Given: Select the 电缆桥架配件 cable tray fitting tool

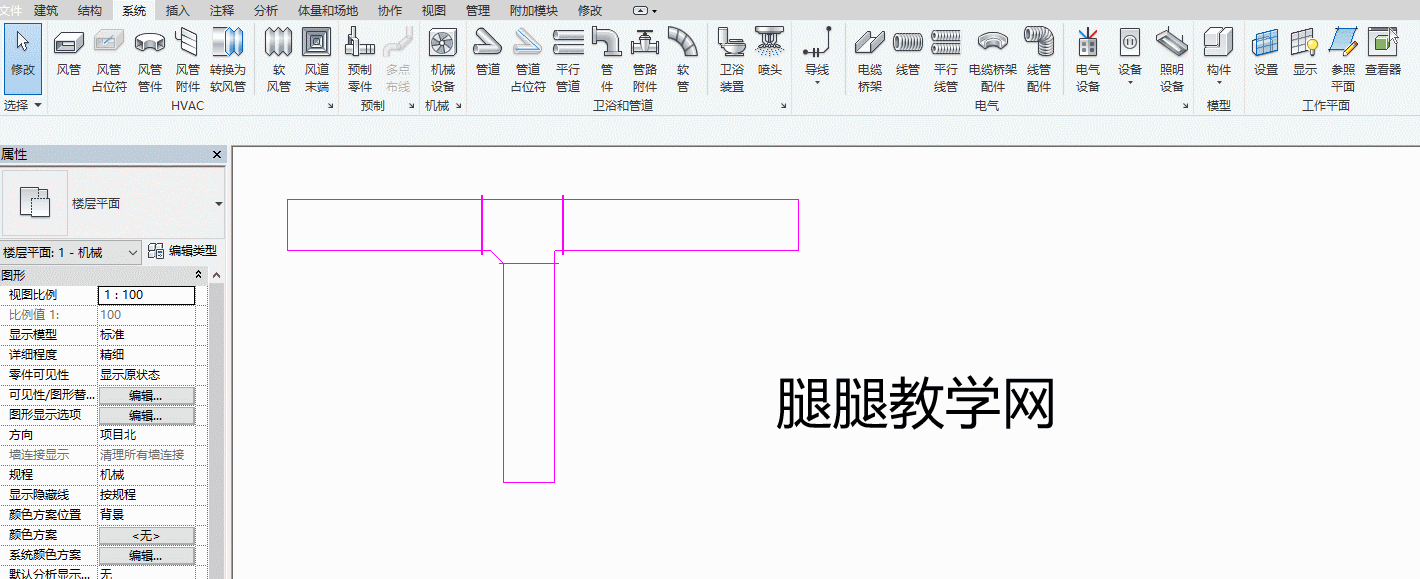Looking at the screenshot, I should coord(993,59).
